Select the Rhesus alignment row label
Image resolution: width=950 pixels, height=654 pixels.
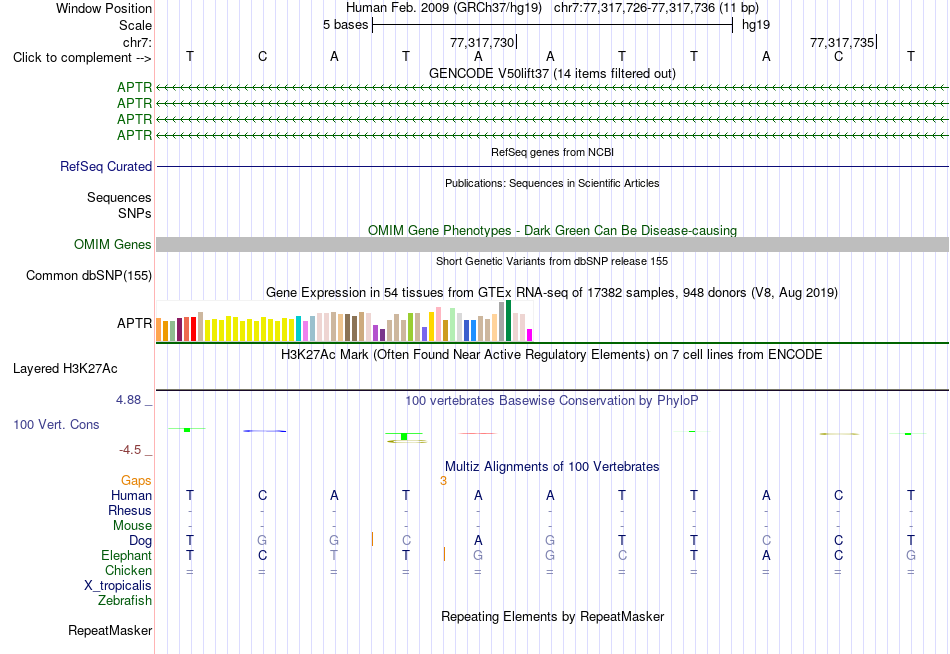130,511
